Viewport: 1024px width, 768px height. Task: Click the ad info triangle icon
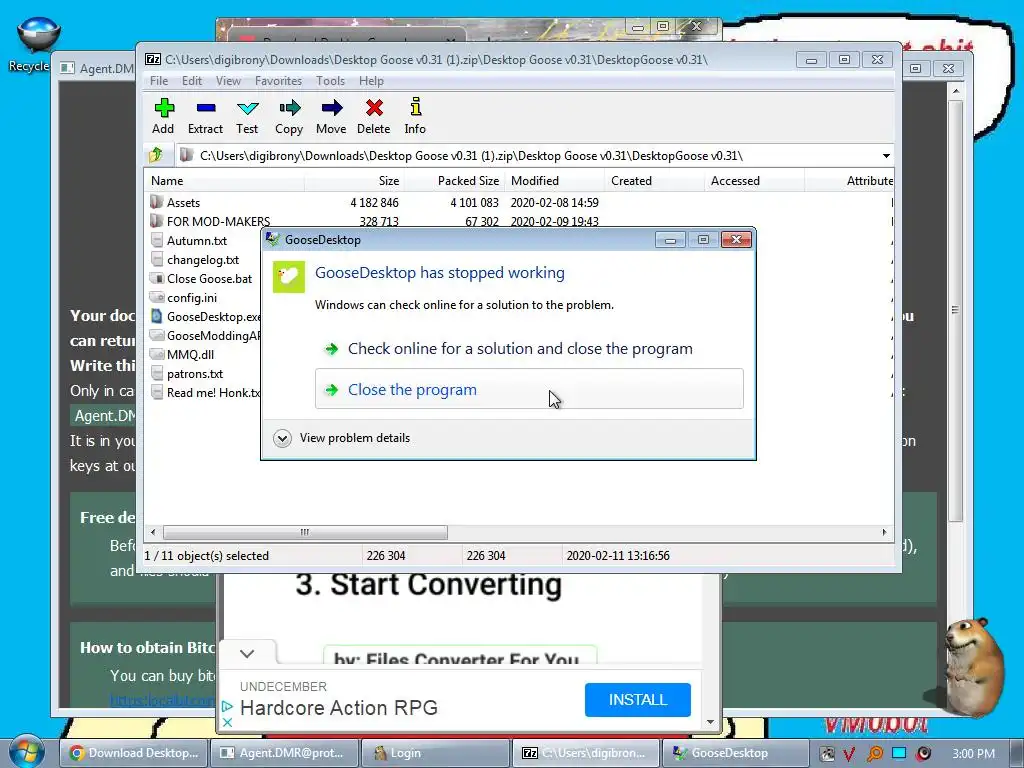[x=227, y=707]
